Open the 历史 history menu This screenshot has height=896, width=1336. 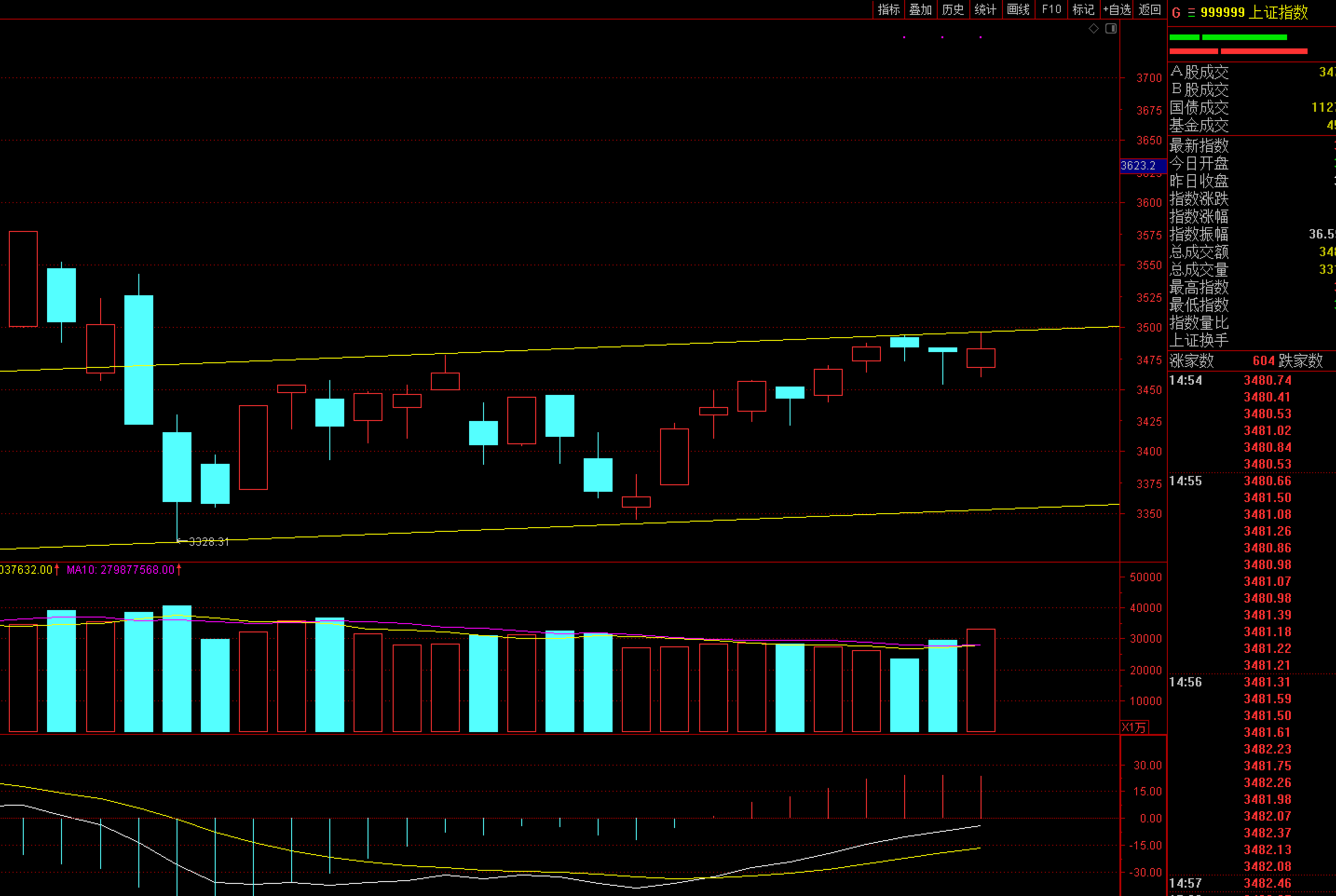click(953, 9)
